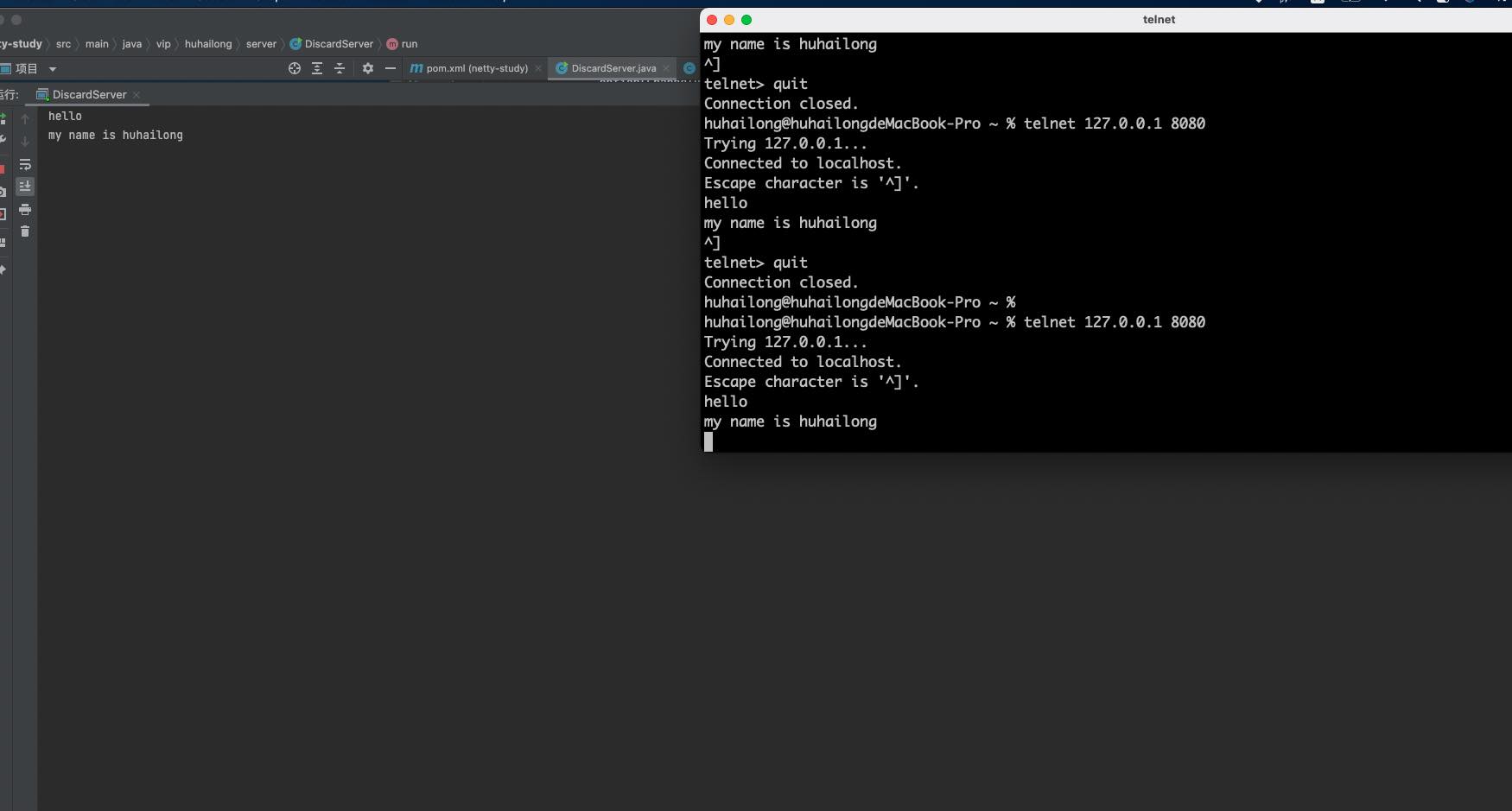Close the telnet window with red button
Screen dimensions: 1512x811
(x=712, y=20)
